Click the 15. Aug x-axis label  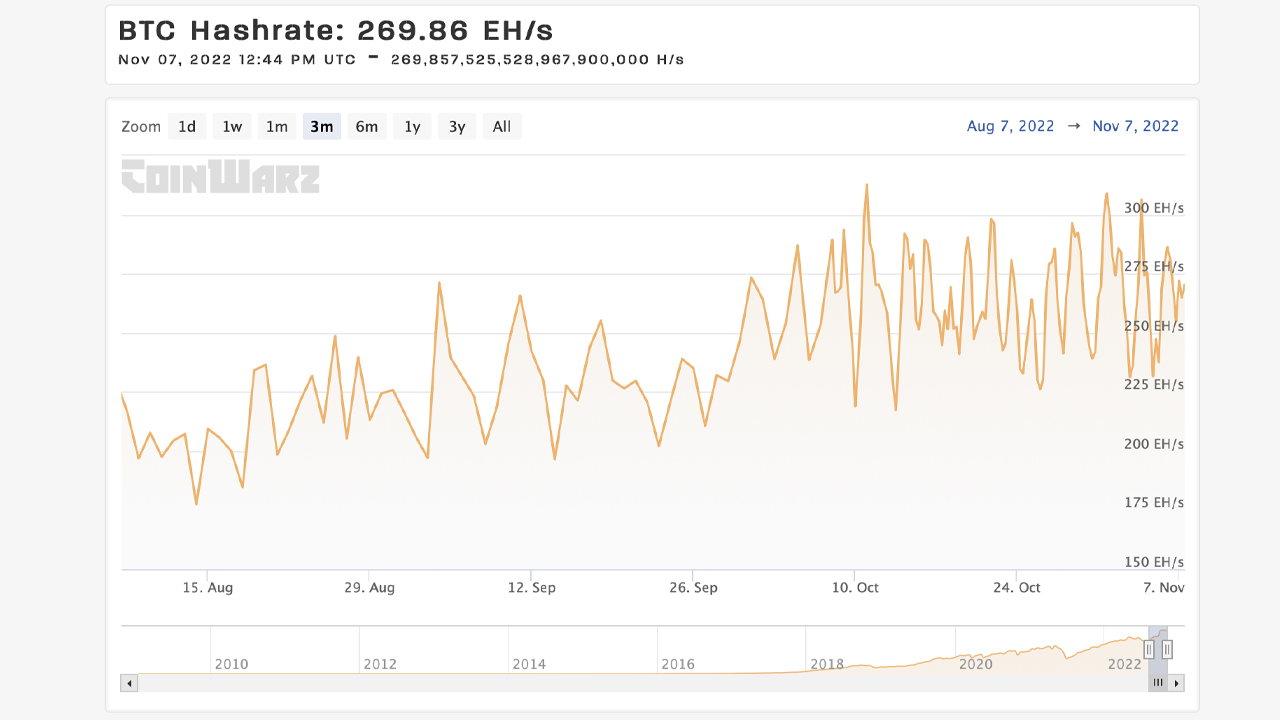[208, 588]
